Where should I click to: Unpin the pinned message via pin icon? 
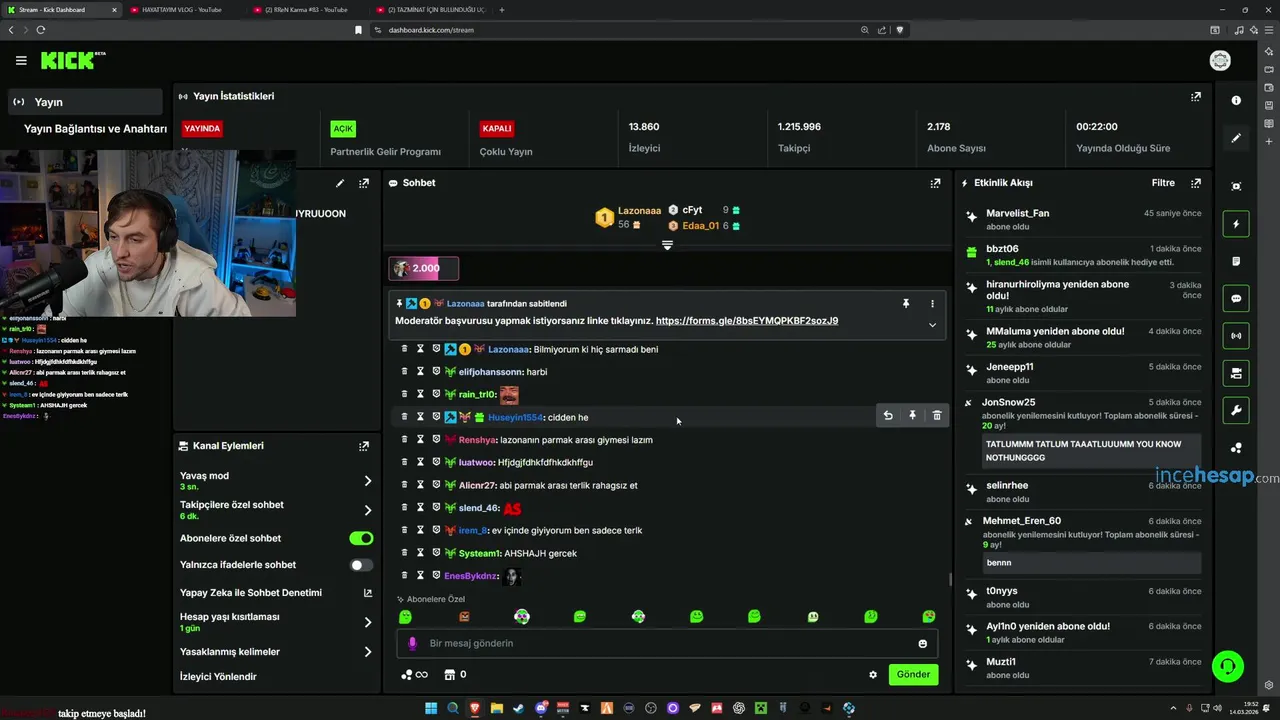(906, 303)
